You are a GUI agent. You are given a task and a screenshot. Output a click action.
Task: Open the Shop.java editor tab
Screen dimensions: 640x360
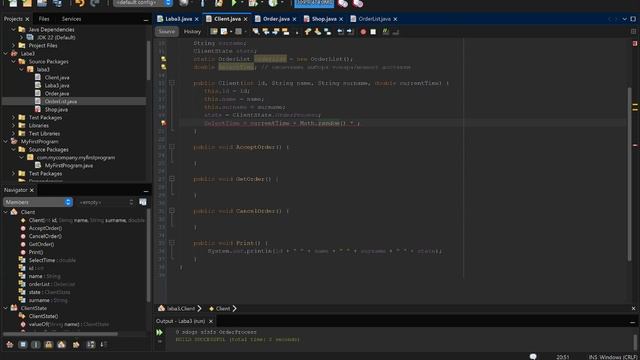pyautogui.click(x=324, y=19)
